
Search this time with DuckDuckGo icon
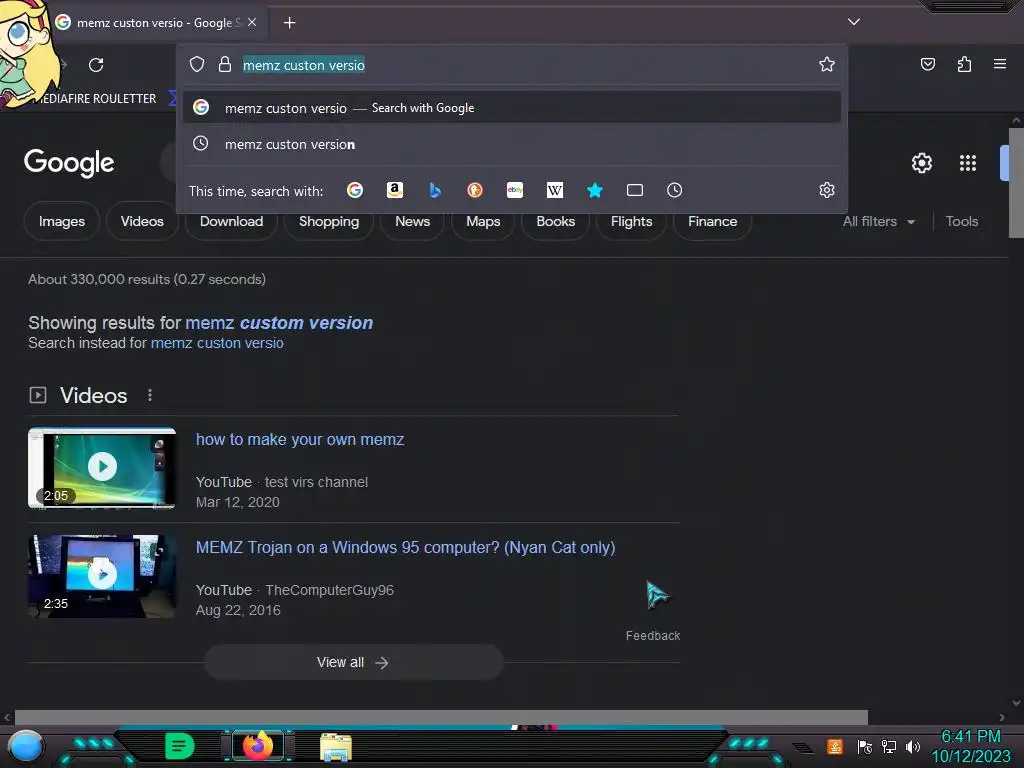(x=475, y=190)
